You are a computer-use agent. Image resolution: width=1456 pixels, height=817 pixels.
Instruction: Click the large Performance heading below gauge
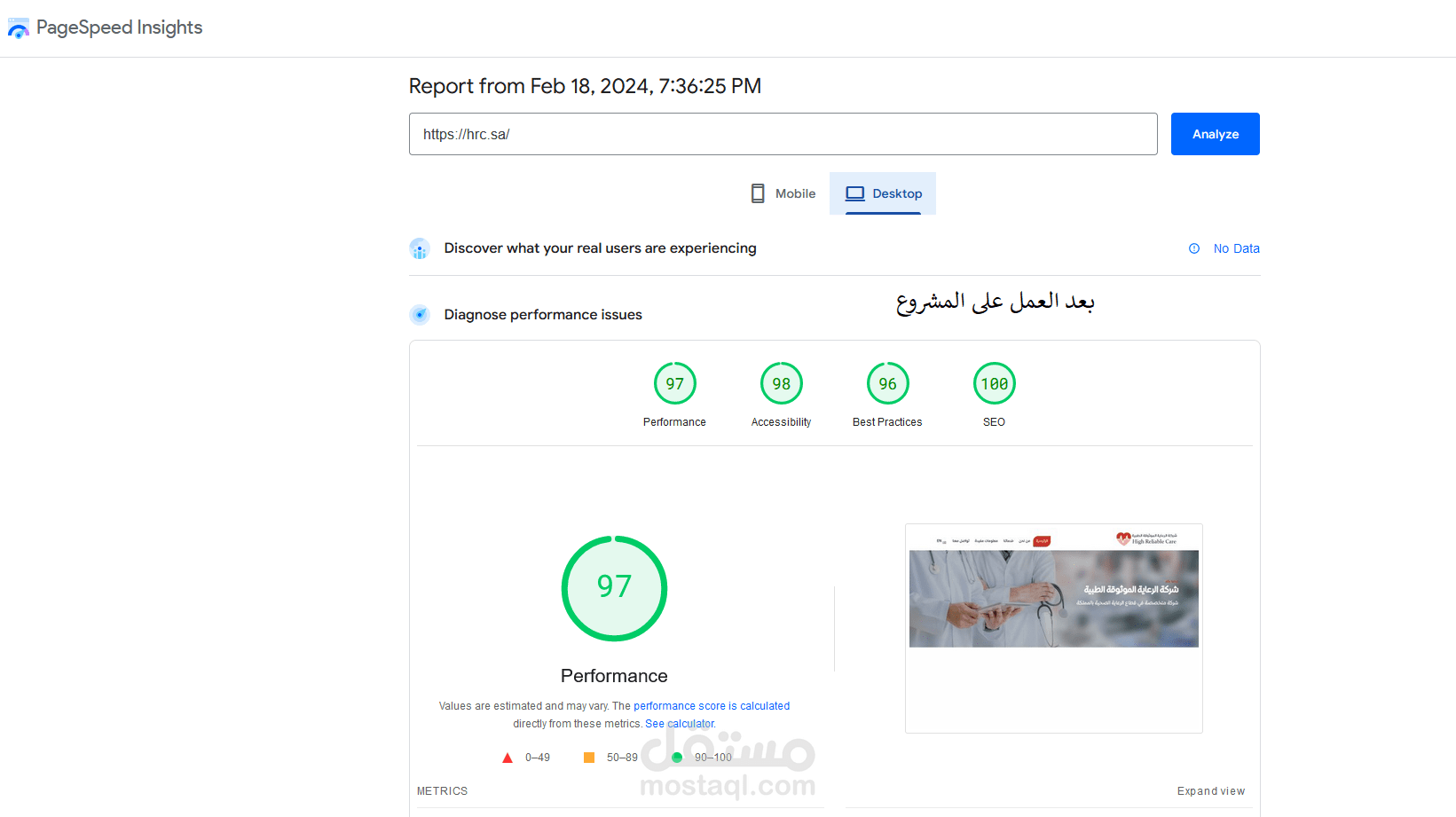click(x=614, y=676)
